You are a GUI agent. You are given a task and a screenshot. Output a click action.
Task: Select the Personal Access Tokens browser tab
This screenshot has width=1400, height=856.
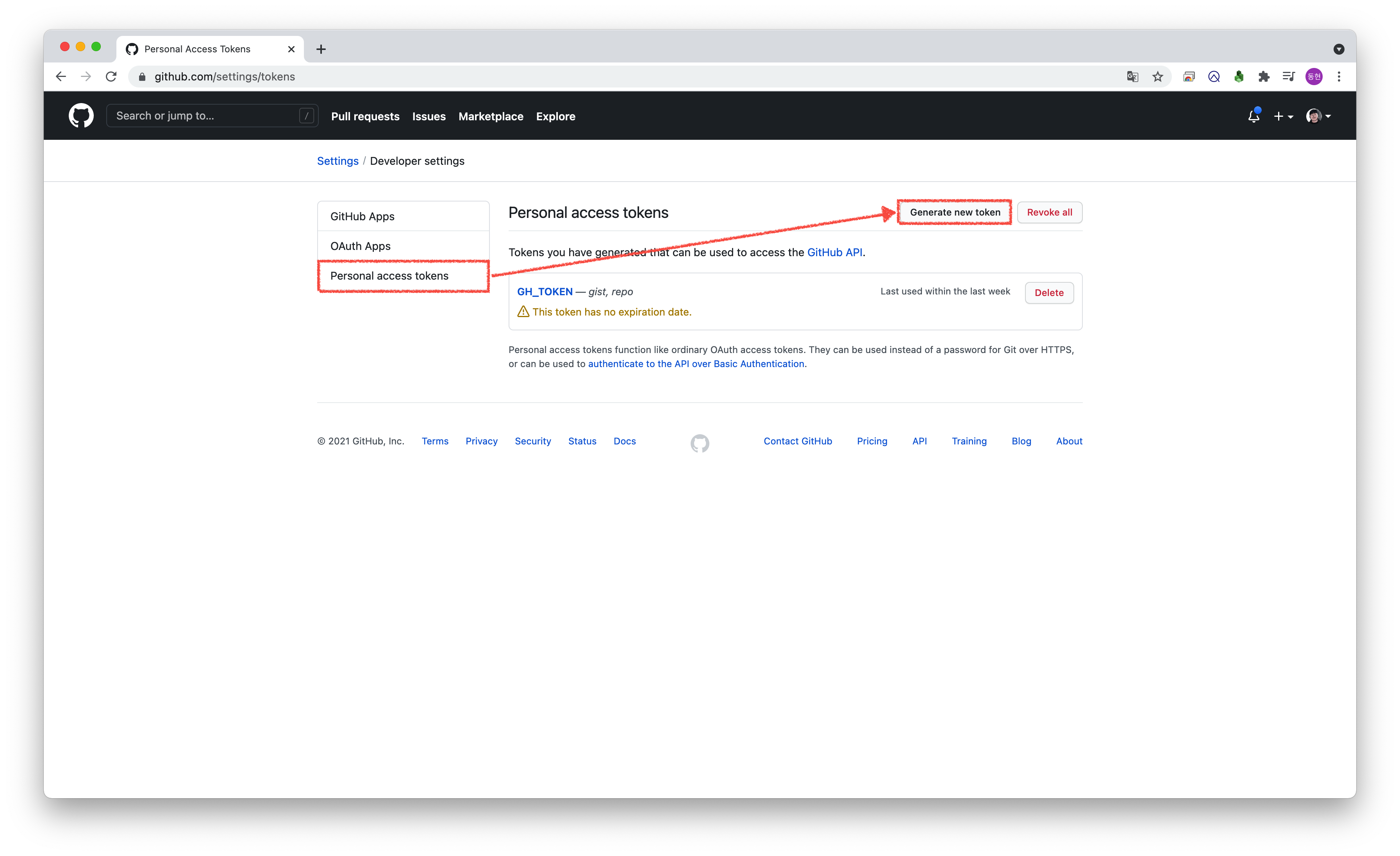point(210,50)
